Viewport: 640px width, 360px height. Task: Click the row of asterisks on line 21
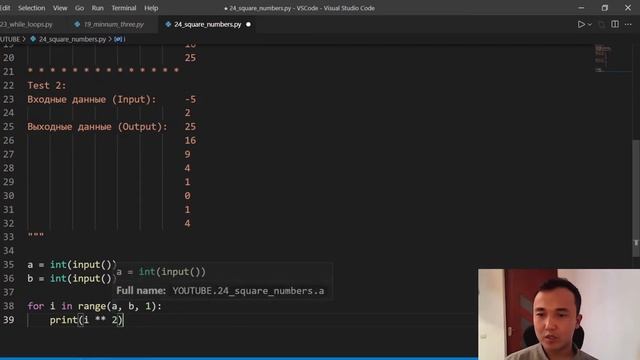coord(103,71)
